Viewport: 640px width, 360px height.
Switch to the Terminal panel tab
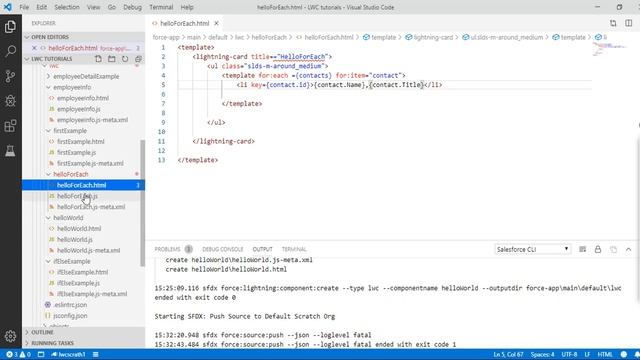[x=294, y=249]
